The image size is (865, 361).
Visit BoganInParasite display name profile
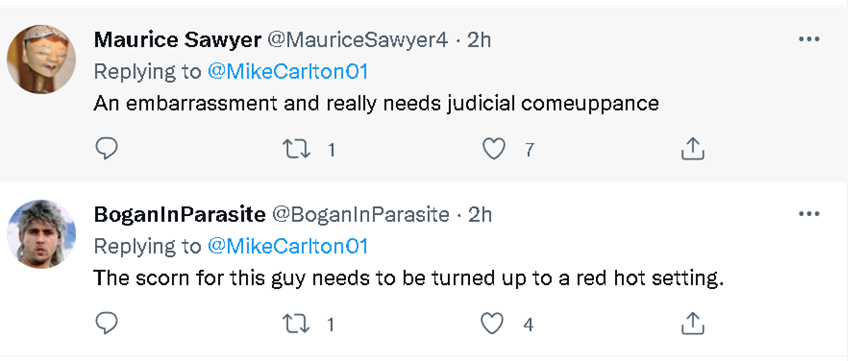pos(180,214)
